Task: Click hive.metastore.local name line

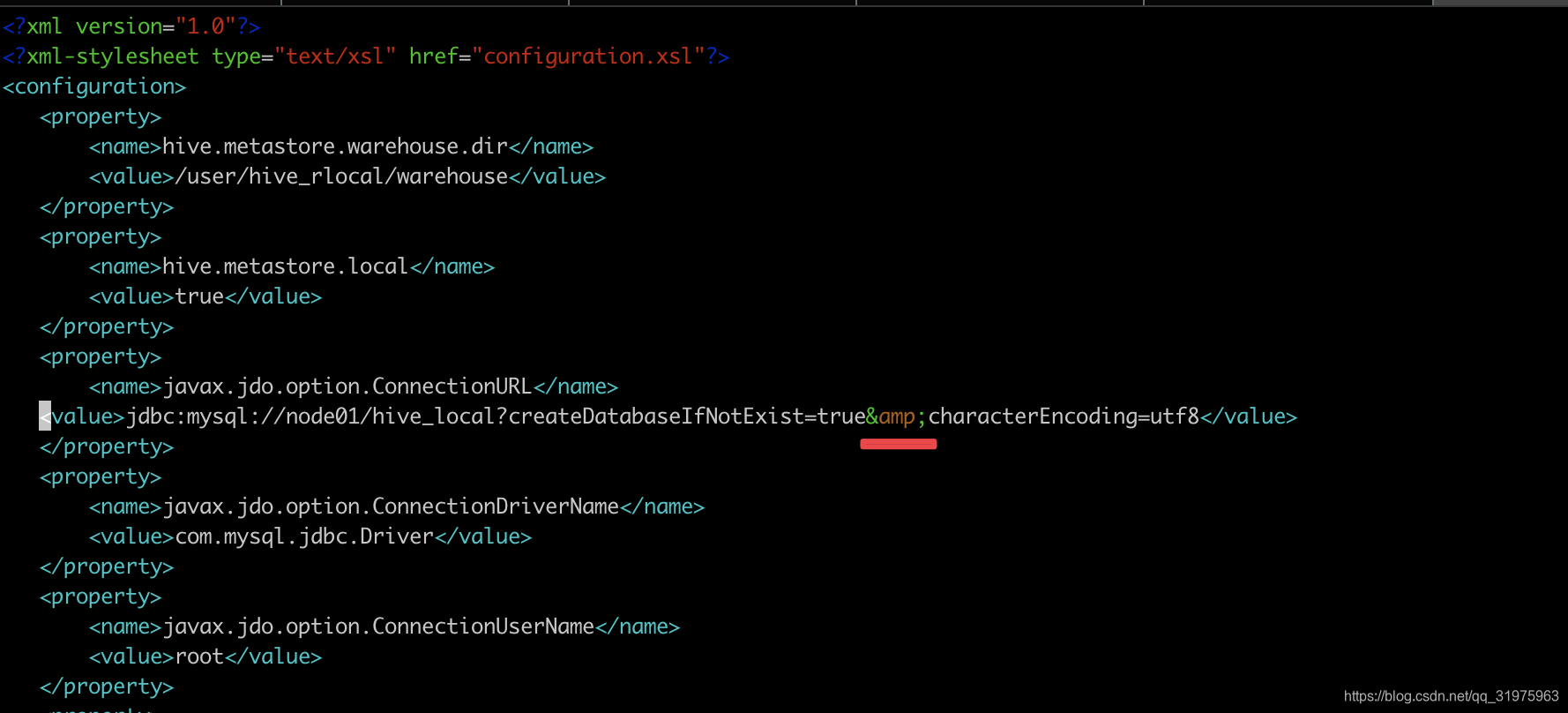Action: 292,266
